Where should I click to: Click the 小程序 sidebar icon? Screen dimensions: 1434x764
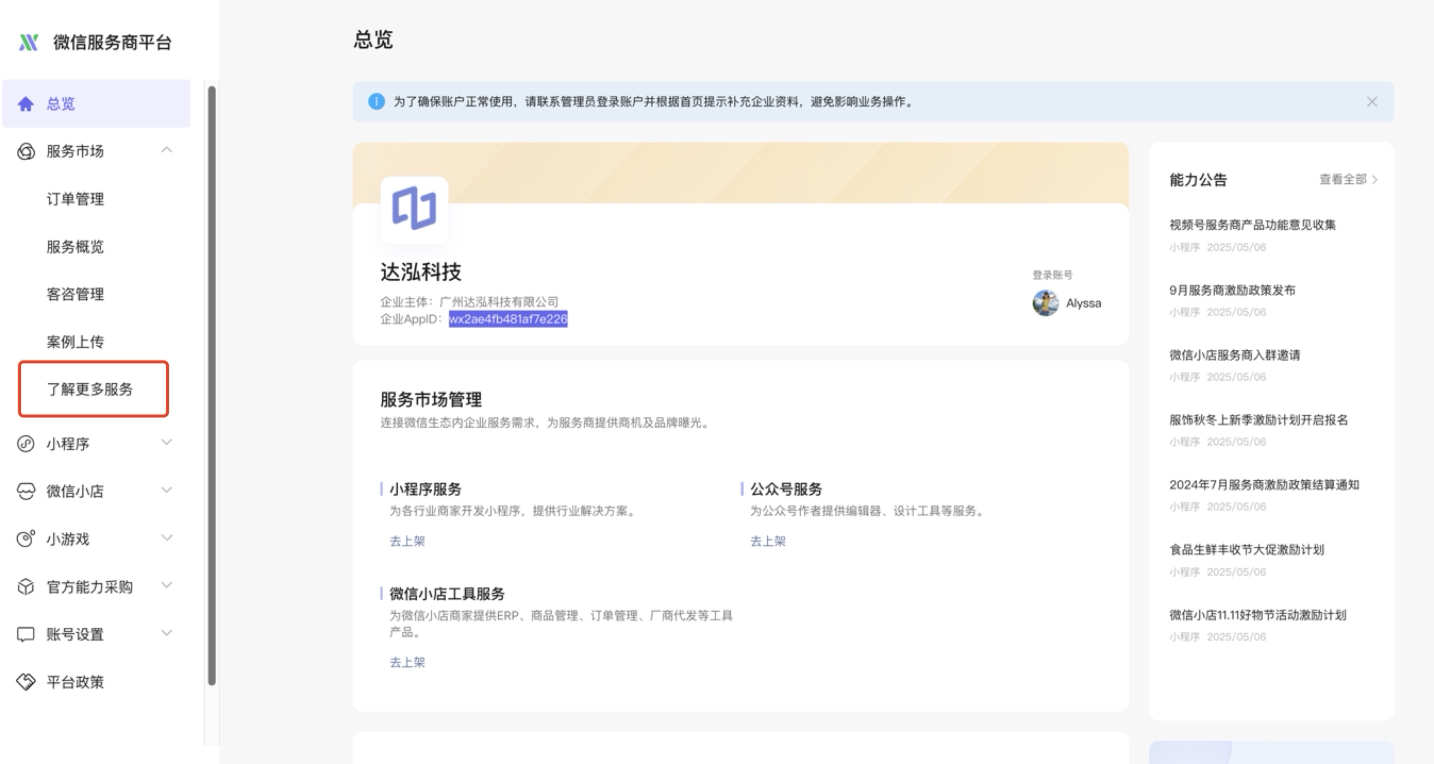[x=27, y=443]
